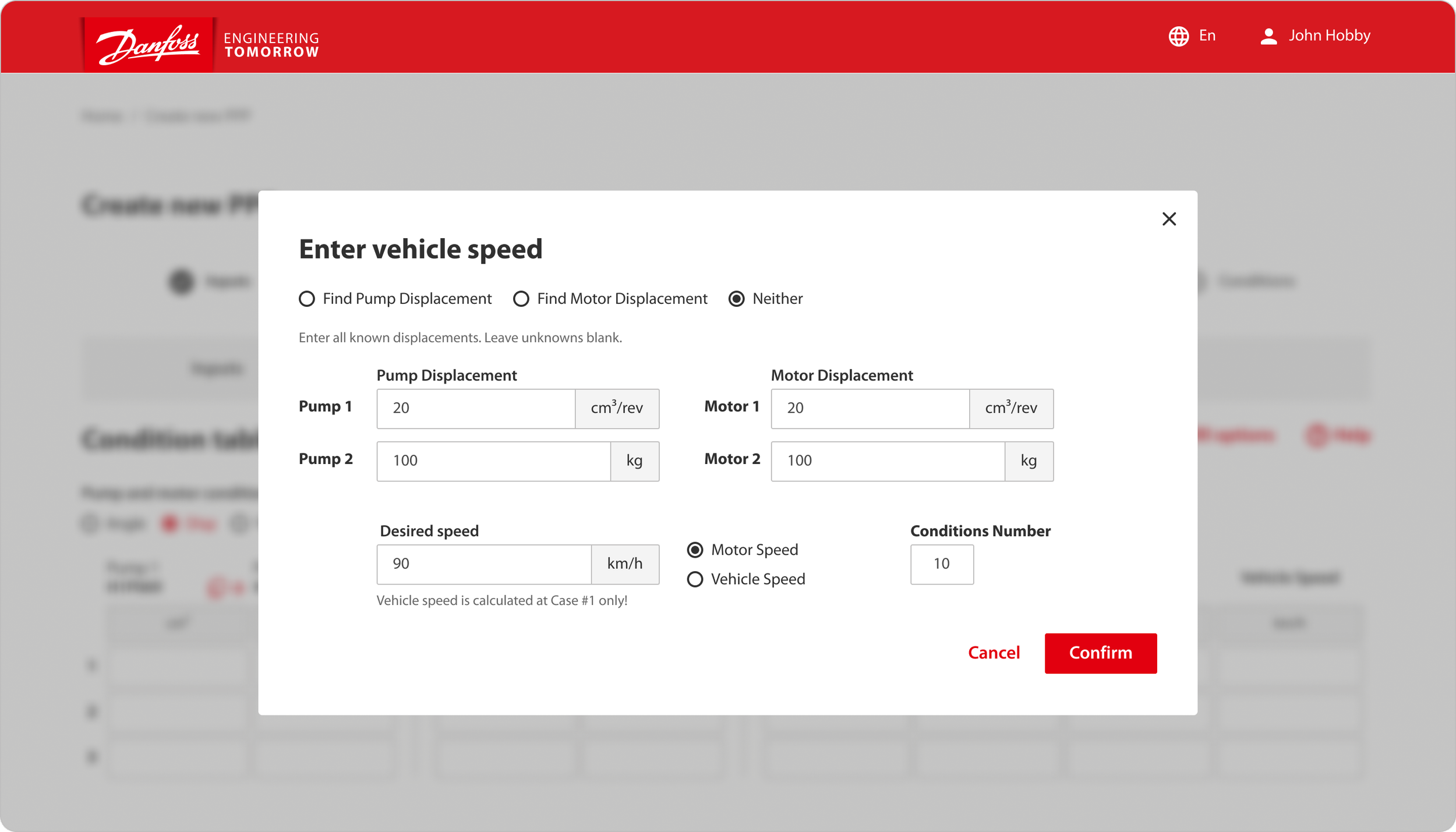Edit the Conditions Number field

click(x=941, y=564)
